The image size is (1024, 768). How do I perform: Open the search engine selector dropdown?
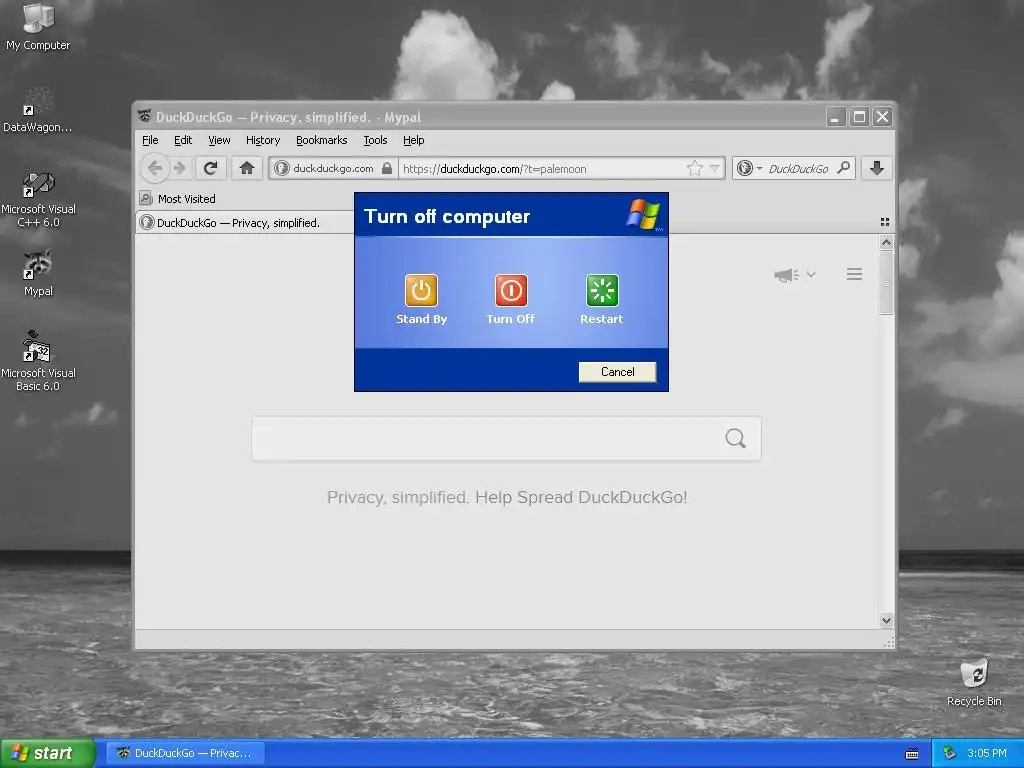(x=750, y=168)
